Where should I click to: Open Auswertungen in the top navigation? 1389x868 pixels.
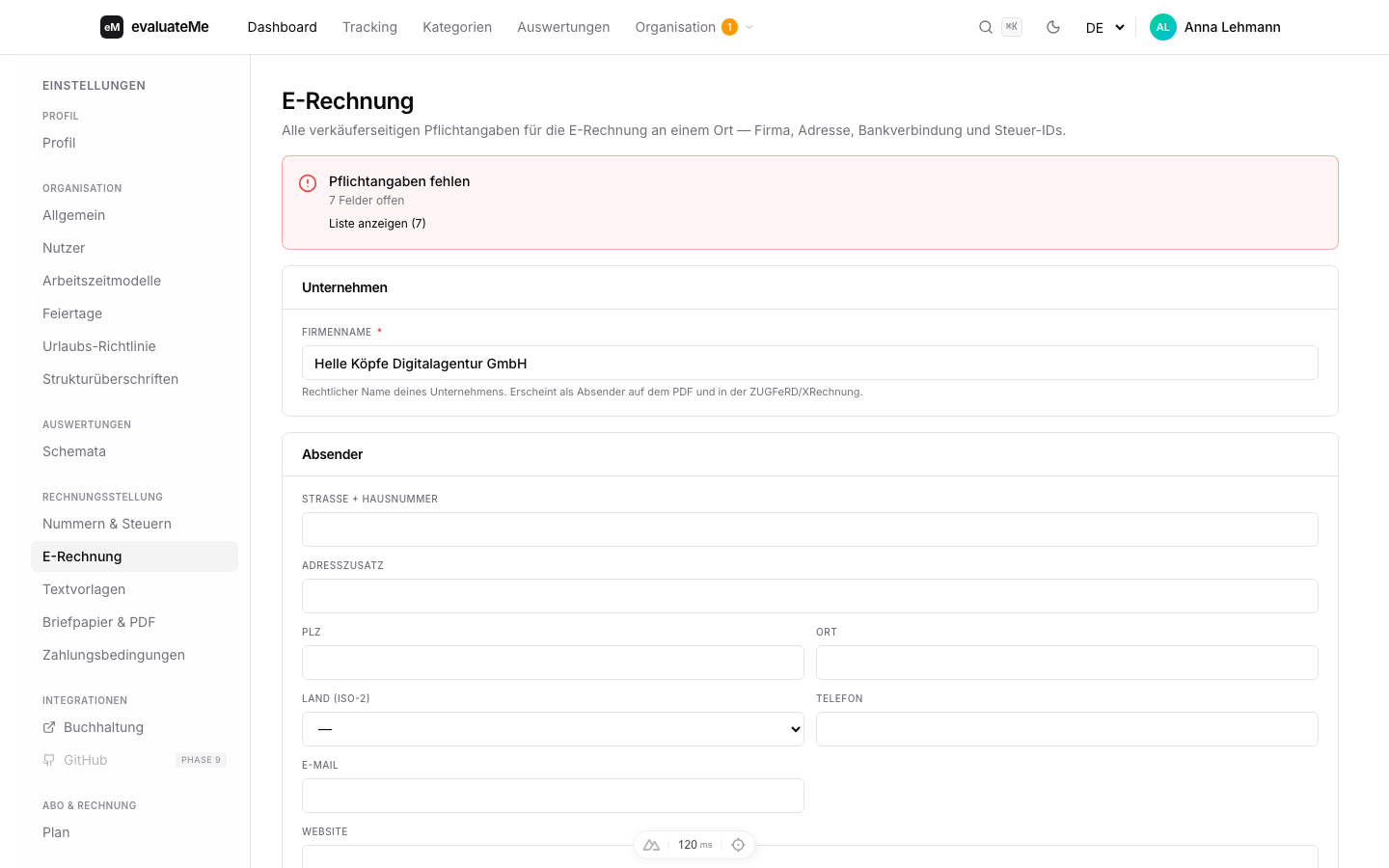click(x=563, y=27)
